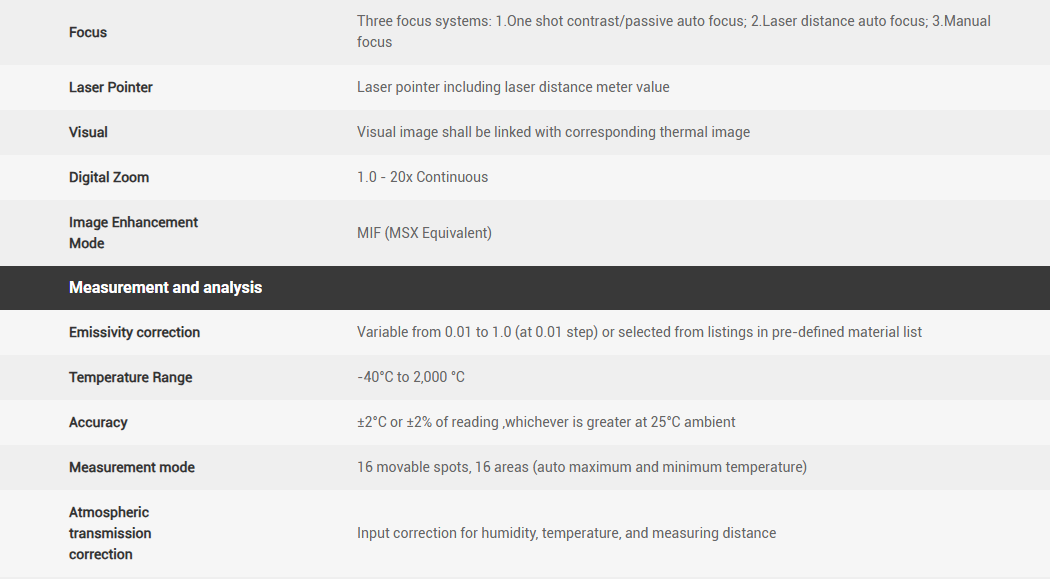Click the laser distance meter value text
Image resolution: width=1050 pixels, height=579 pixels.
(x=513, y=87)
